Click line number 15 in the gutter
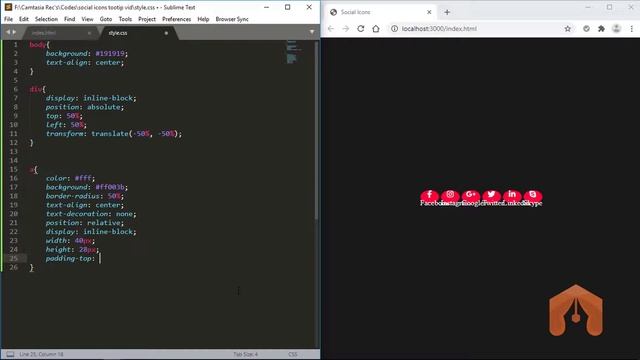 coord(13,169)
